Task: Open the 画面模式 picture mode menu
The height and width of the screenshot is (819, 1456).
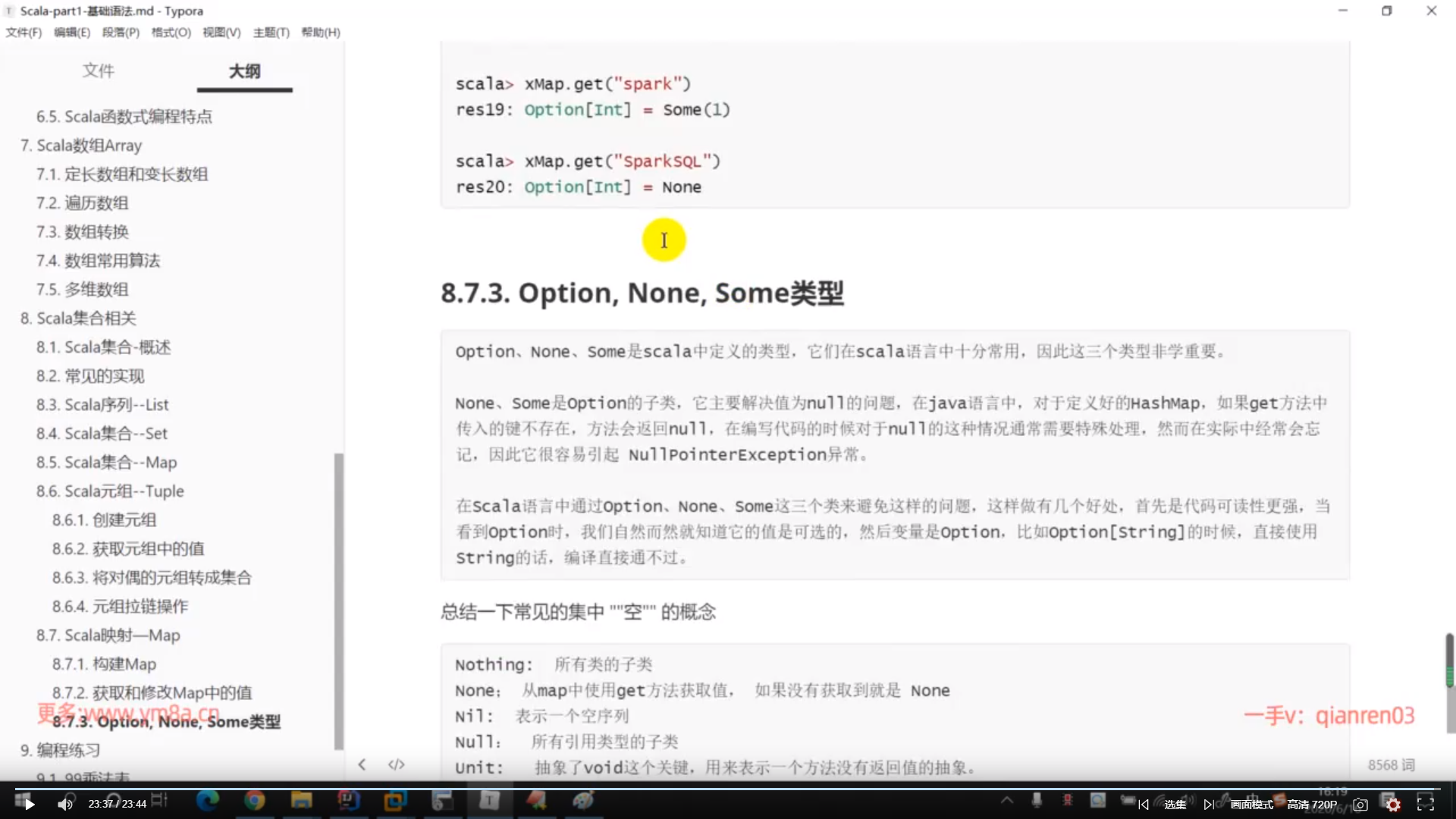Action: point(1251,805)
